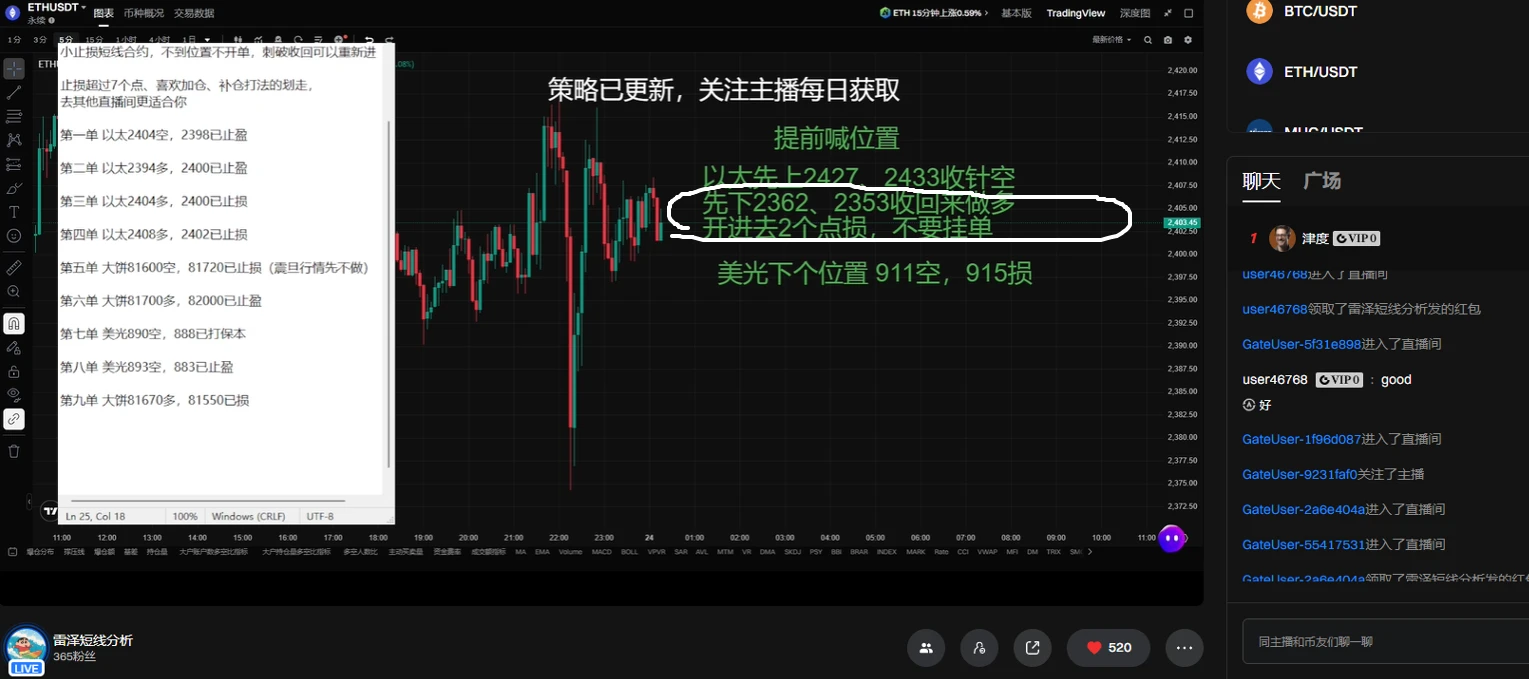Click the chat message input field

(1385, 642)
